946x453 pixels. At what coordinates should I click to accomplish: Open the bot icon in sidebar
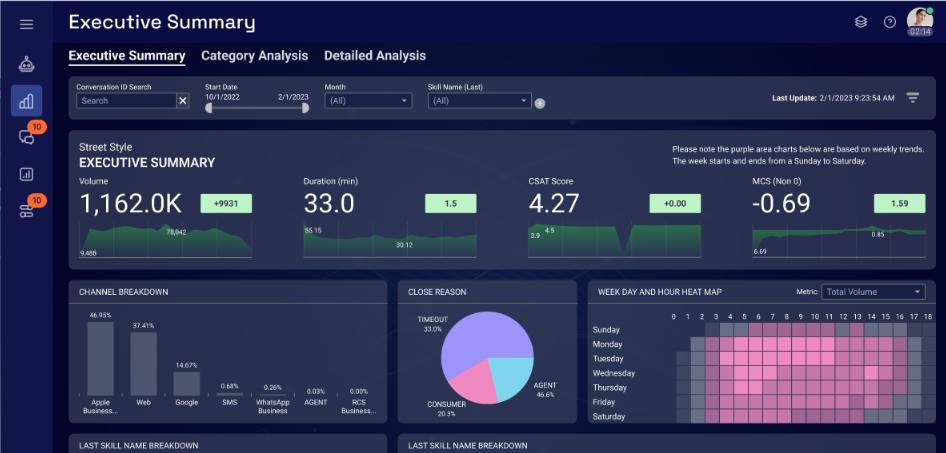click(x=26, y=64)
